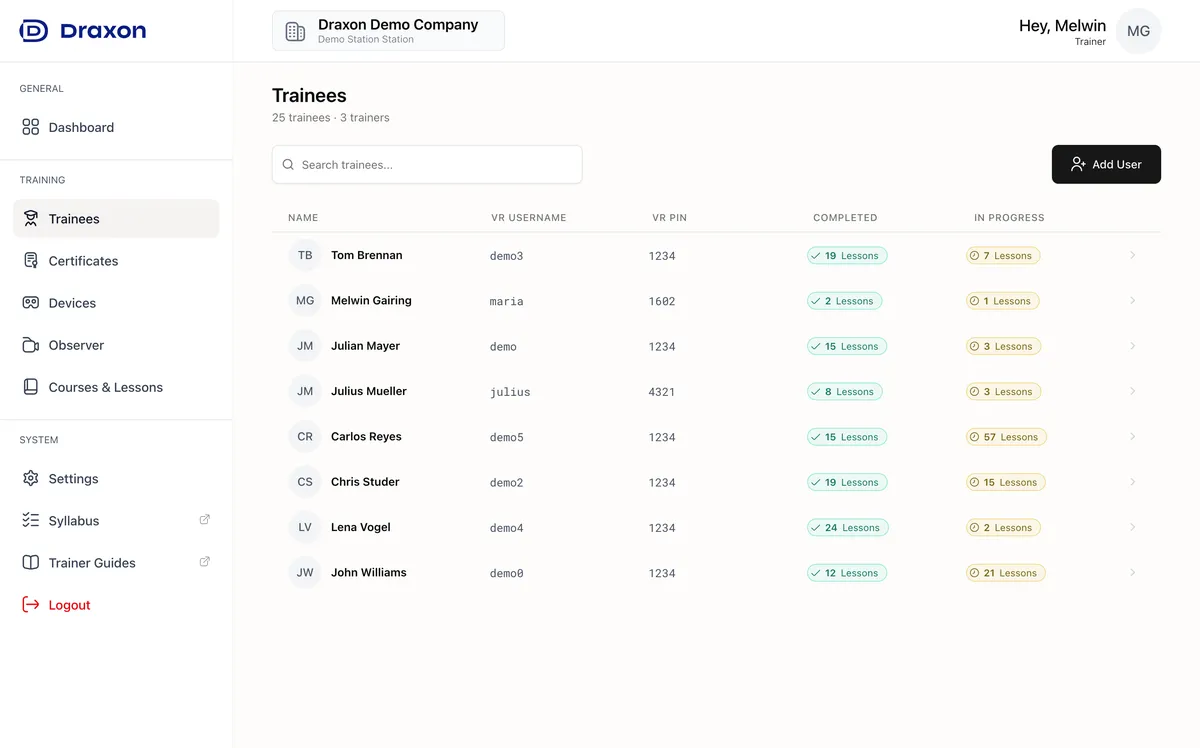Open the Syllabus external link
This screenshot has height=748, width=1200.
(x=116, y=521)
